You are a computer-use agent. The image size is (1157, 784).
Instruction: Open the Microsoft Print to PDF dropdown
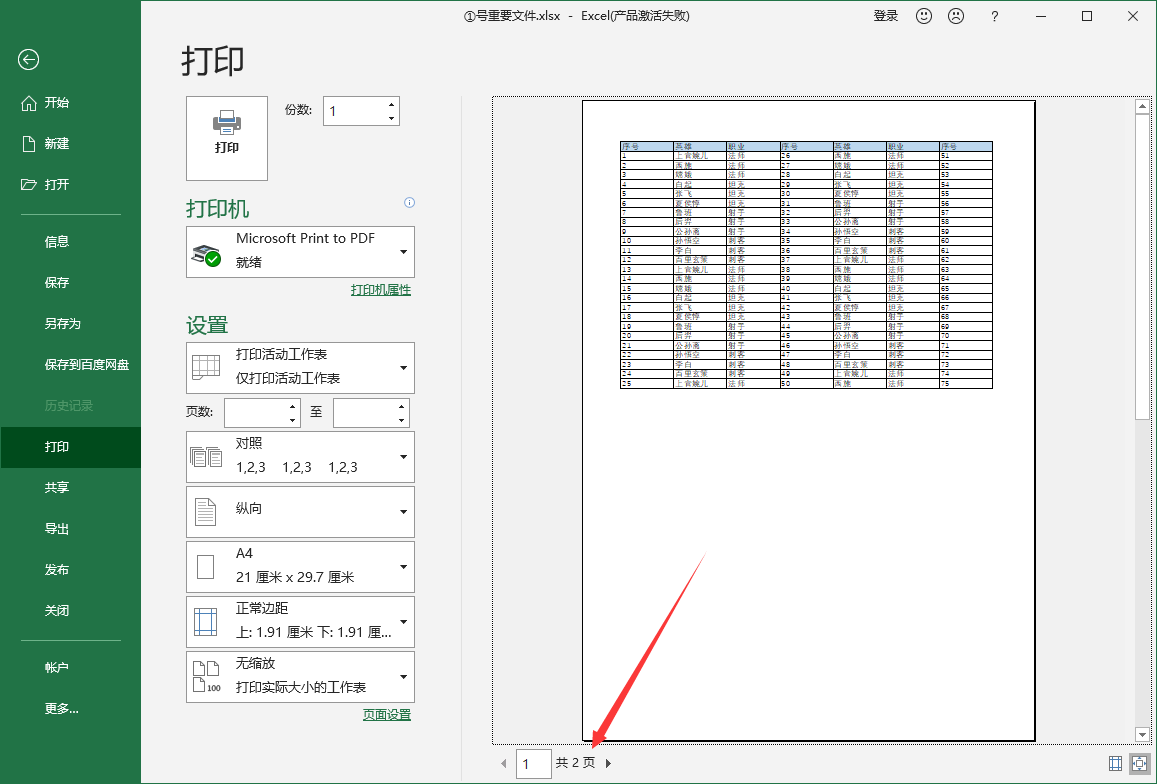(300, 252)
